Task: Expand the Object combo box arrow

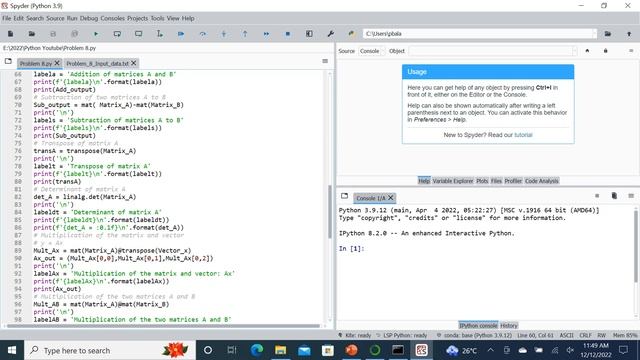Action: click(574, 51)
